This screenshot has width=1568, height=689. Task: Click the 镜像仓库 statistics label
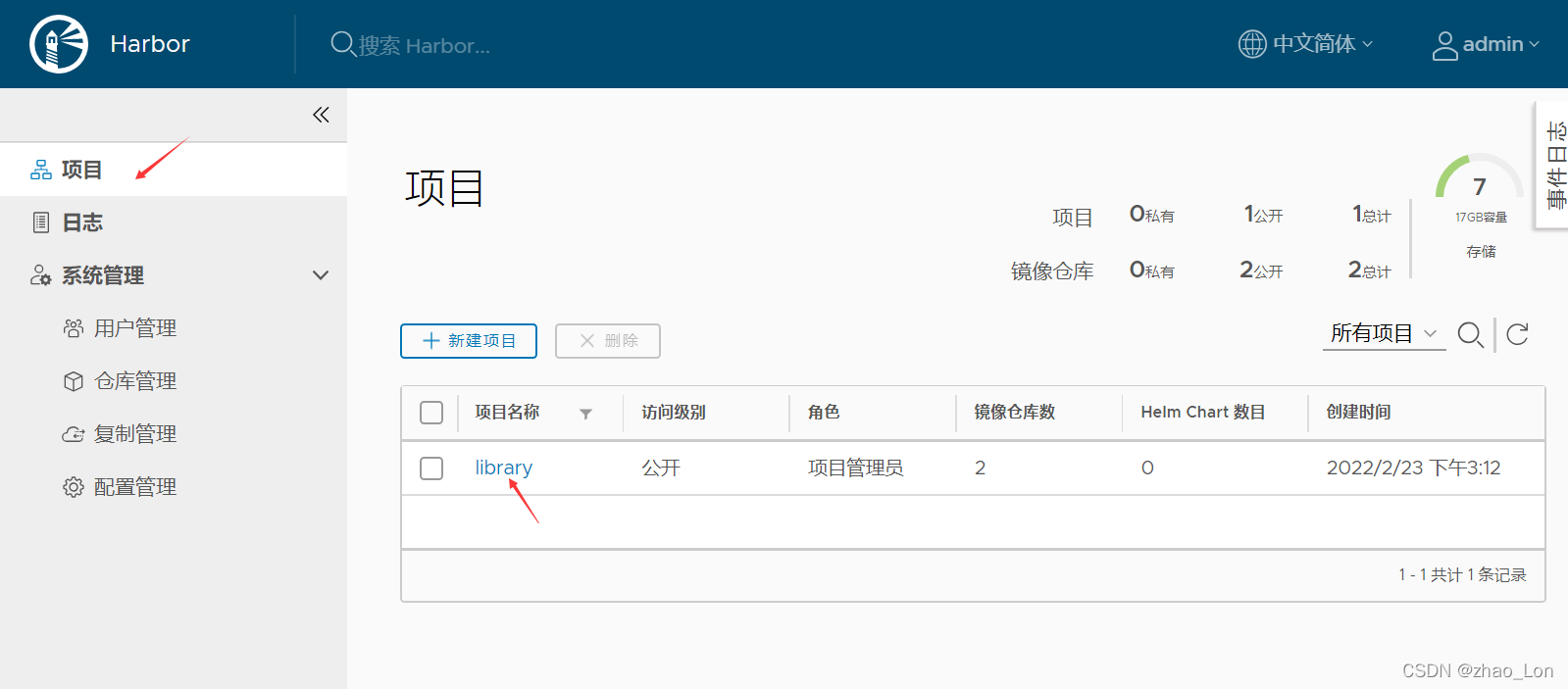[1052, 271]
